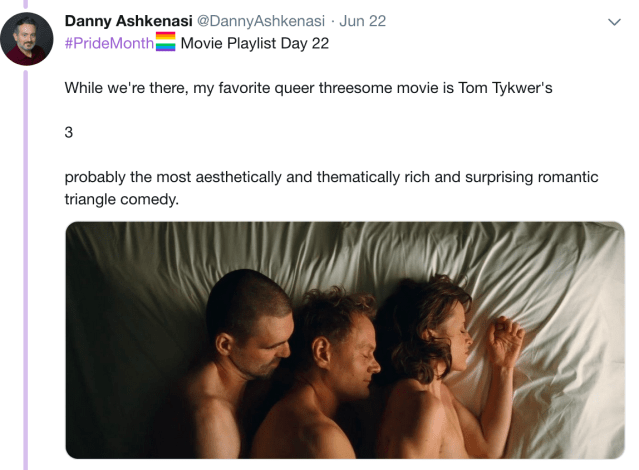This screenshot has height=470, width=639.
Task: Click the standalone "3" movie title
Action: click(x=69, y=132)
